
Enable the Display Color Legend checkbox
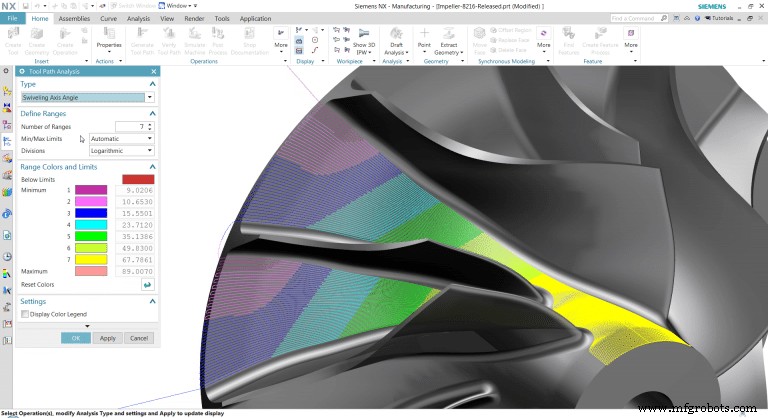point(25,314)
